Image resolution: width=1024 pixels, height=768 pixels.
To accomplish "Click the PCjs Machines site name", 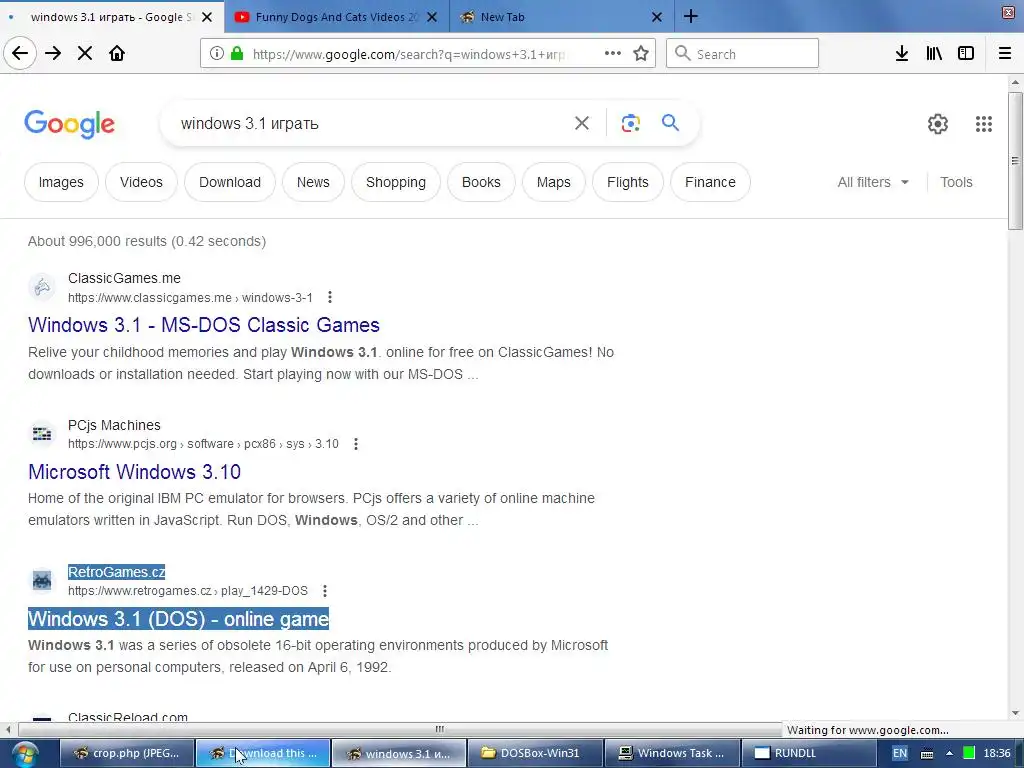I will [114, 425].
